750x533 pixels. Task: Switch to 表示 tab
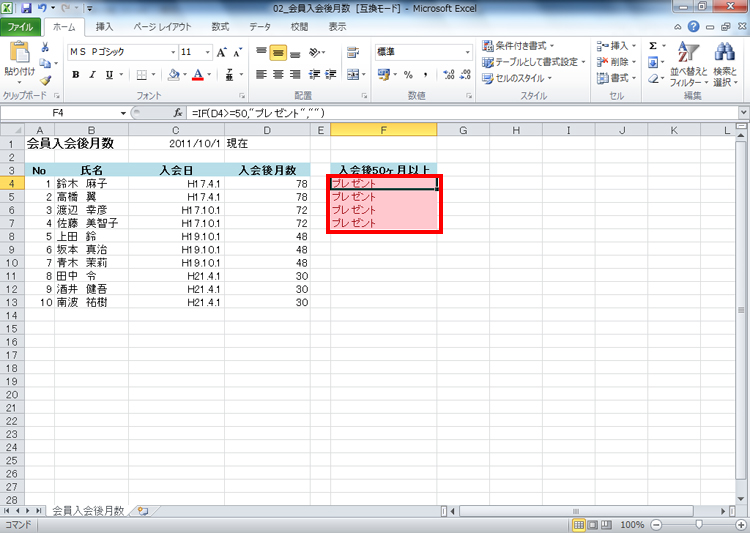[x=337, y=27]
